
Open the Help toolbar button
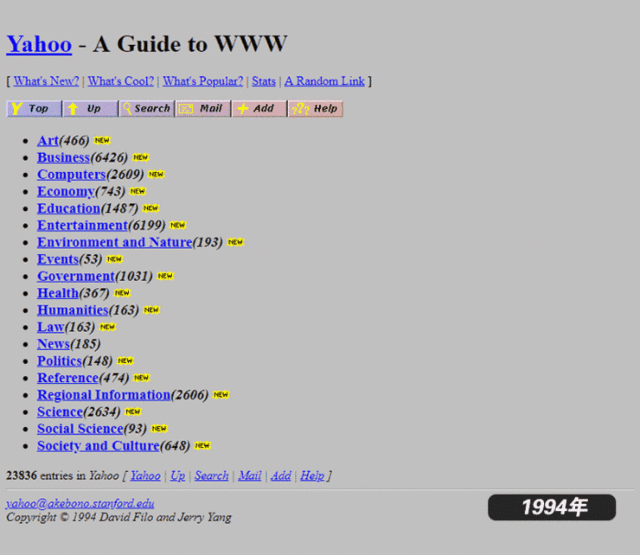[x=316, y=109]
